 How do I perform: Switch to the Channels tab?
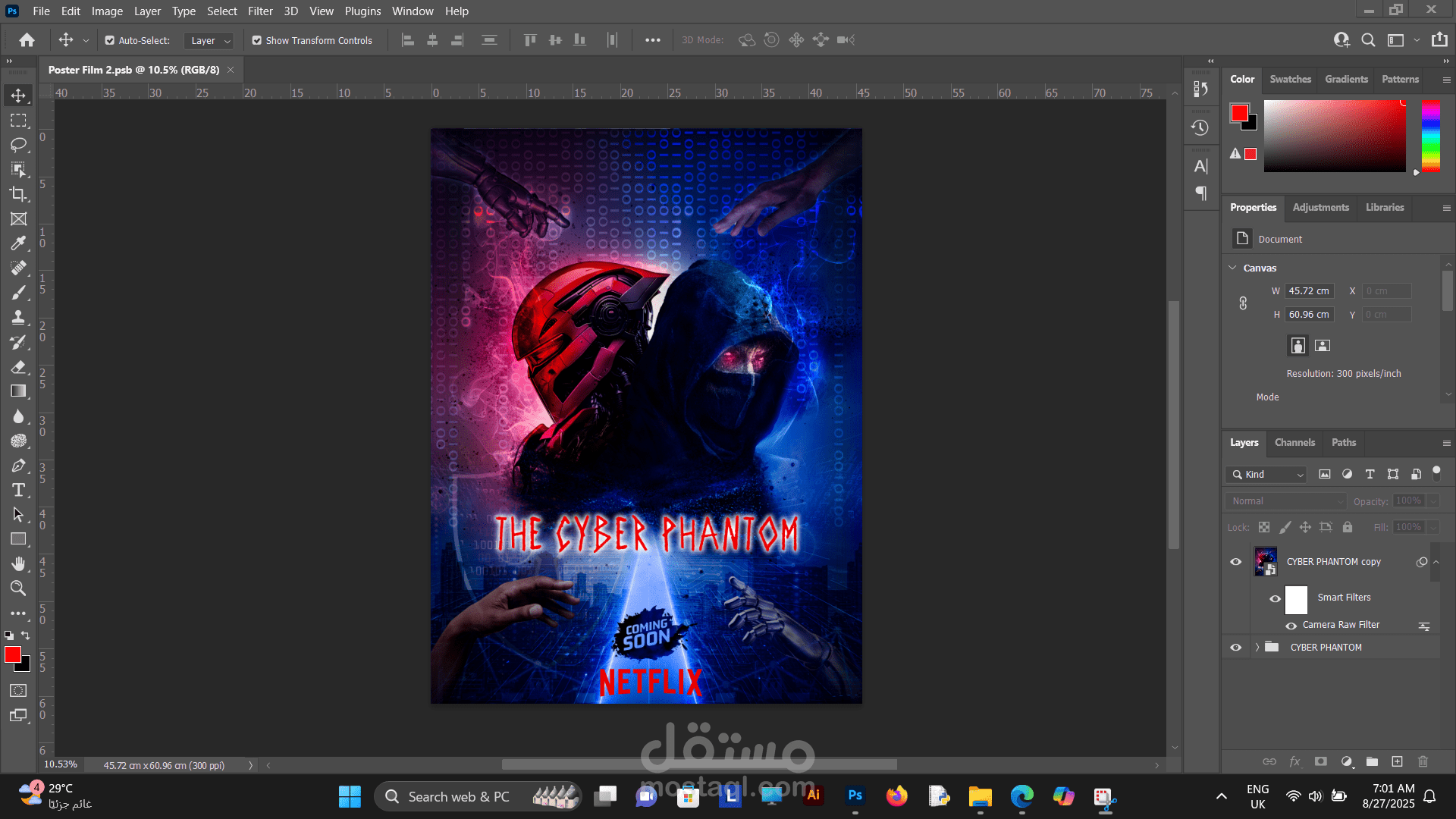pyautogui.click(x=1294, y=442)
